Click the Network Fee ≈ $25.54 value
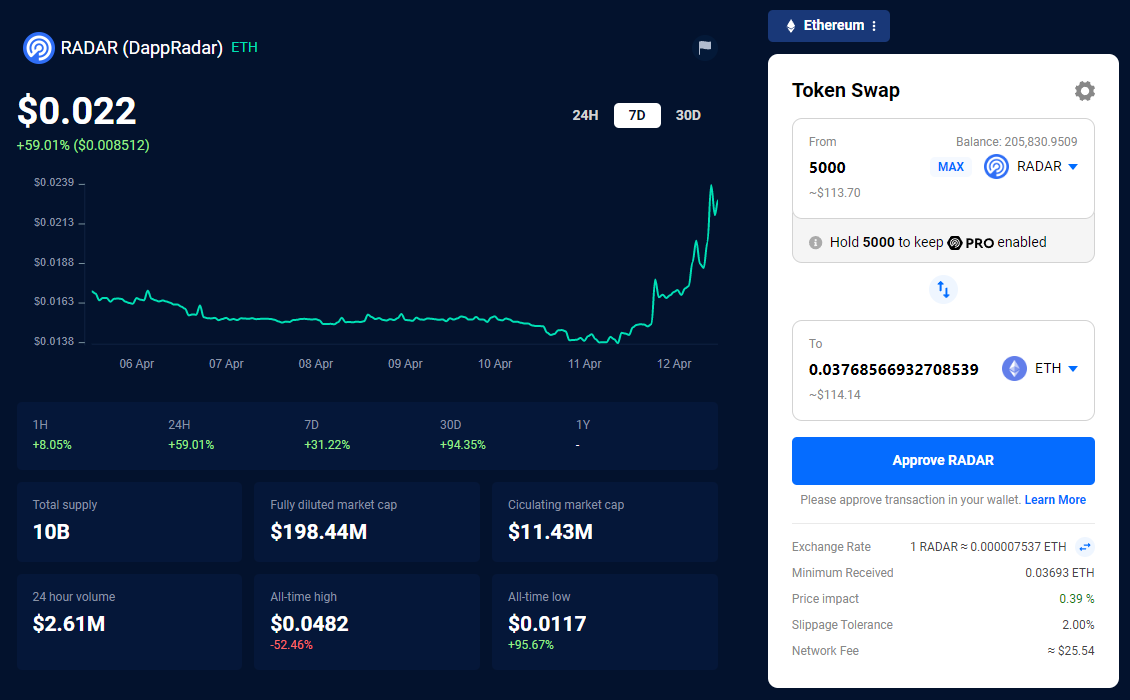This screenshot has height=700, width=1130. coord(1071,651)
